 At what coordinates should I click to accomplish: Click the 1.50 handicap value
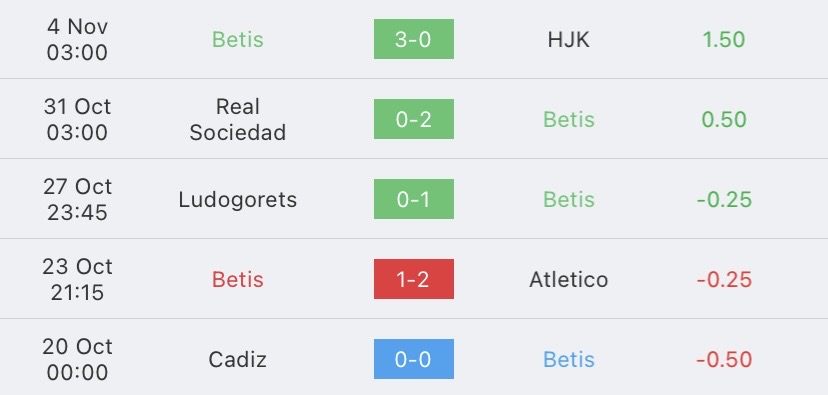(723, 40)
